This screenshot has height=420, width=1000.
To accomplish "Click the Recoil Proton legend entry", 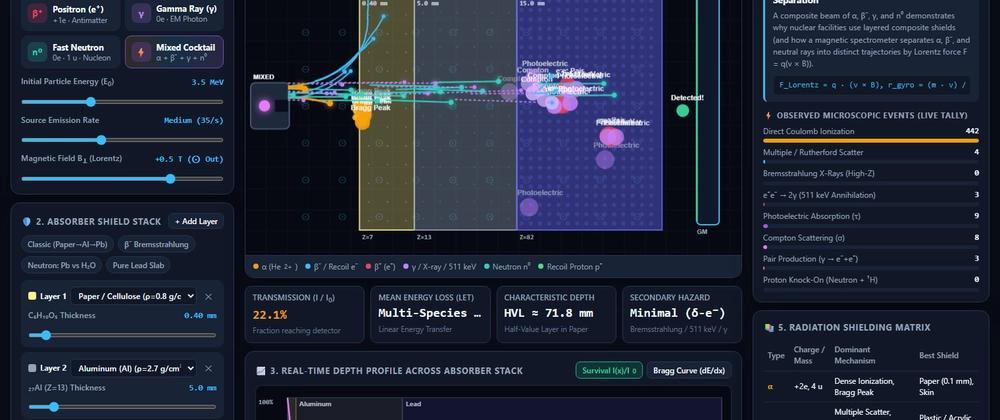I will (571, 267).
